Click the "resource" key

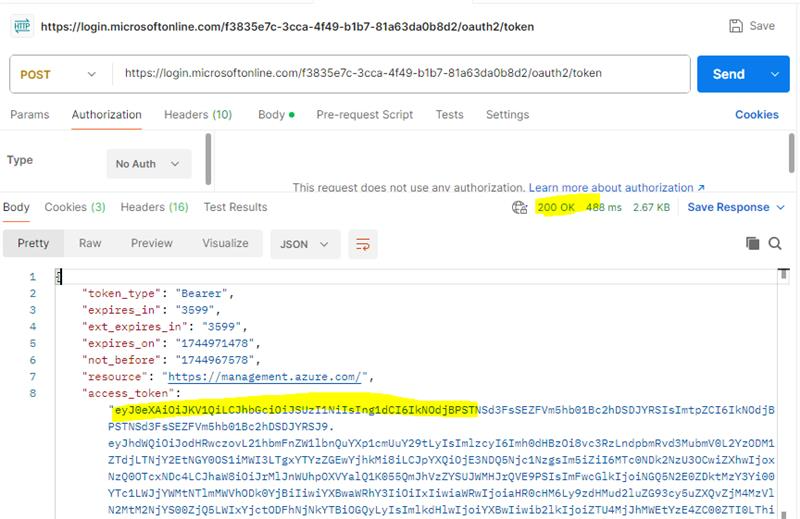115,377
